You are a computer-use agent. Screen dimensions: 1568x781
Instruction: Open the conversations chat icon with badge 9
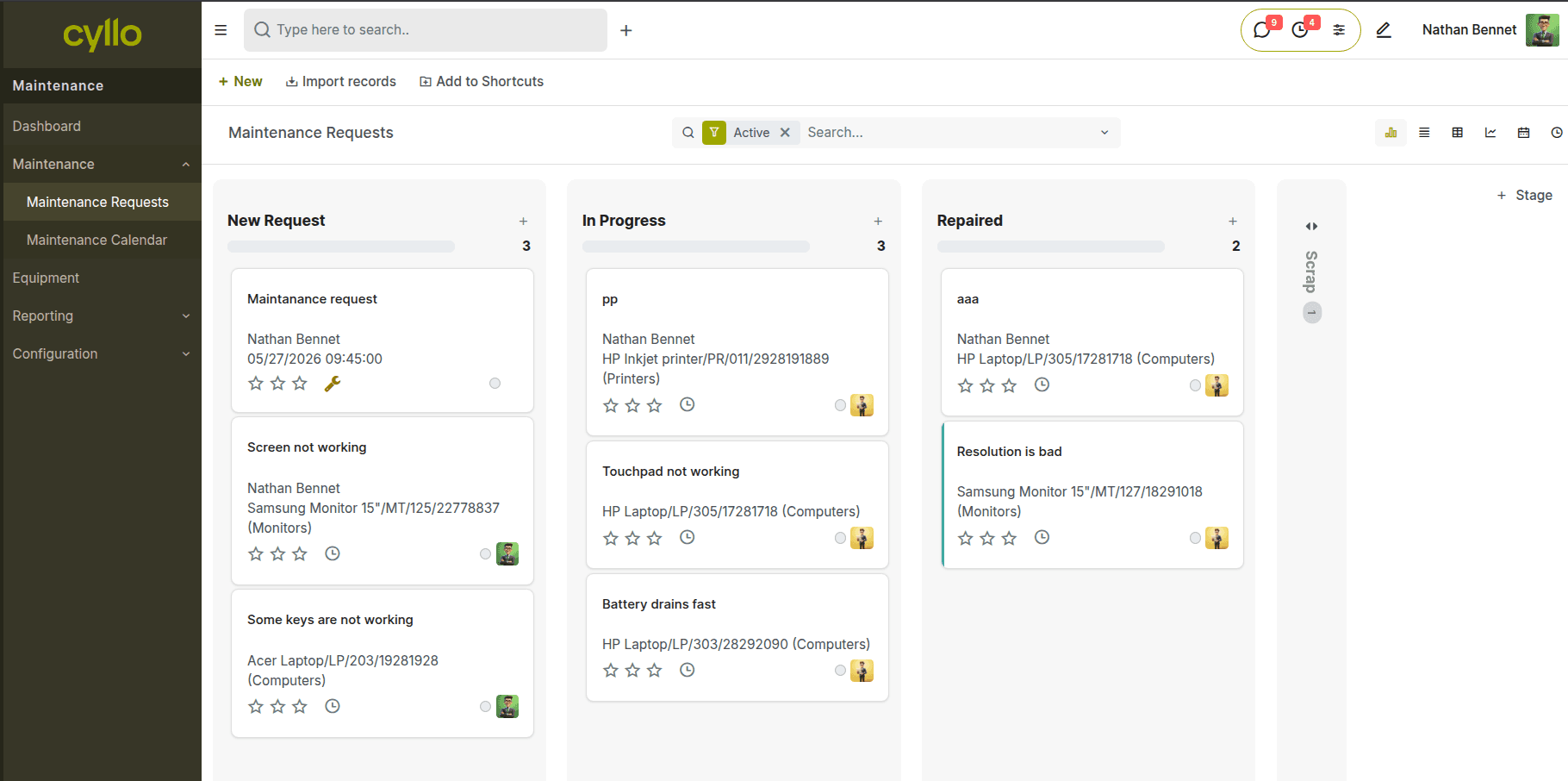click(x=1262, y=30)
